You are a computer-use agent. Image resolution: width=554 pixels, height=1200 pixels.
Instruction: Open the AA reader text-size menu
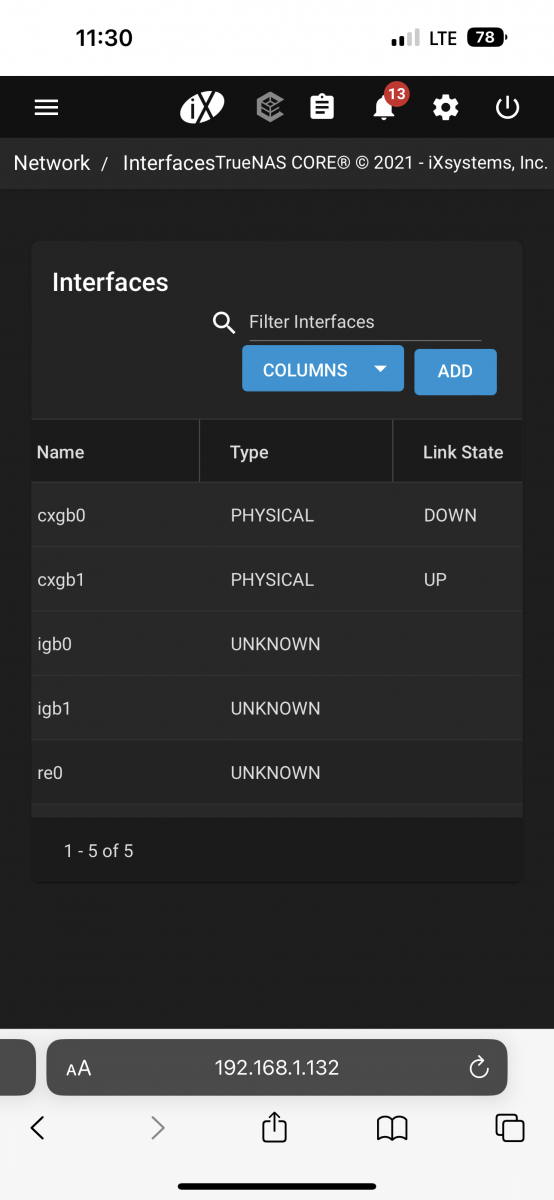click(x=79, y=1068)
